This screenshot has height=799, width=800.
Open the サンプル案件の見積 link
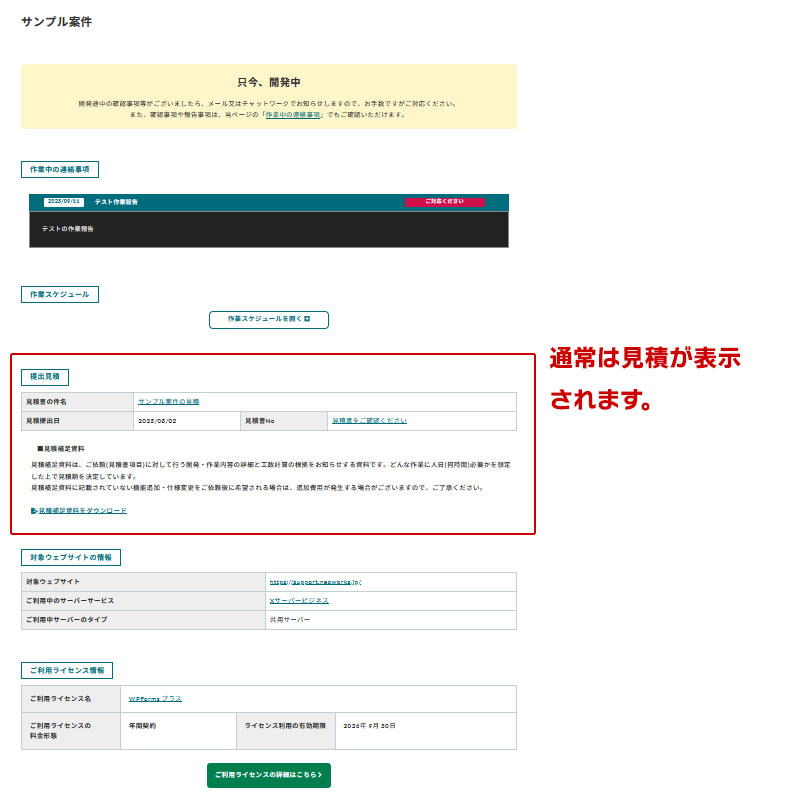tap(172, 399)
